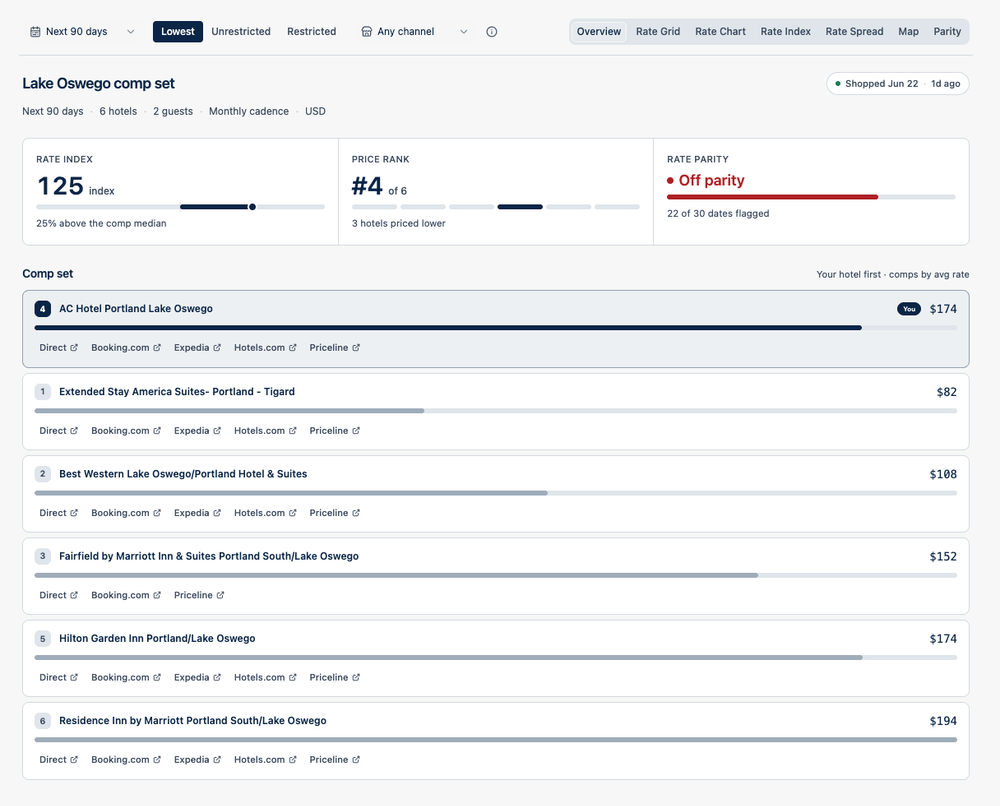The height and width of the screenshot is (806, 1000).
Task: Click the calendar icon beside Next 90 days
Action: coord(35,31)
